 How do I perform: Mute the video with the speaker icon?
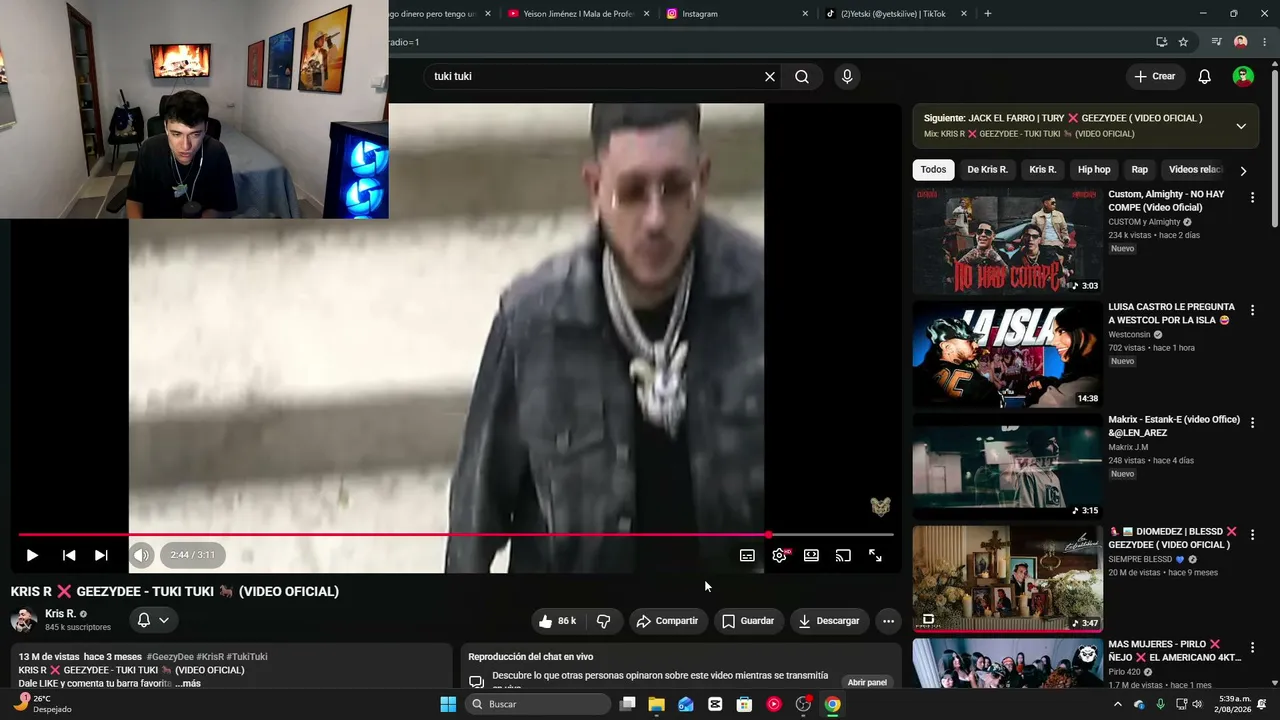point(142,555)
